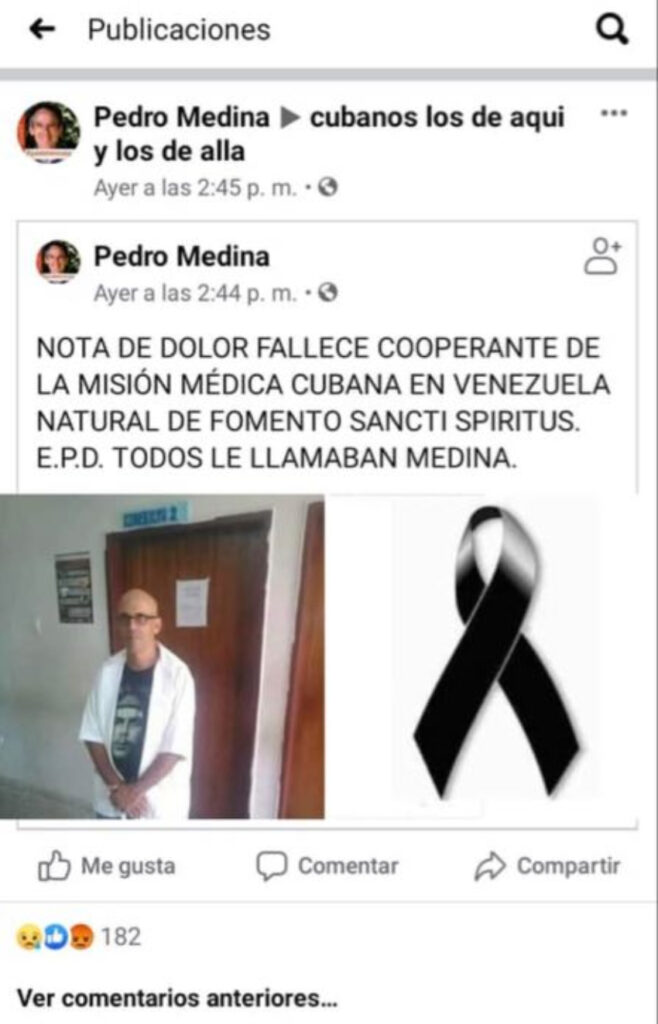The width and height of the screenshot is (658, 1024).
Task: Click the add friend icon
Action: point(602,257)
